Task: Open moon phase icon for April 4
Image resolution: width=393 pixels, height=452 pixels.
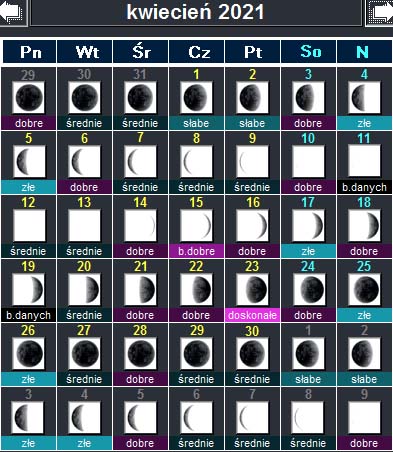Action: 364,98
